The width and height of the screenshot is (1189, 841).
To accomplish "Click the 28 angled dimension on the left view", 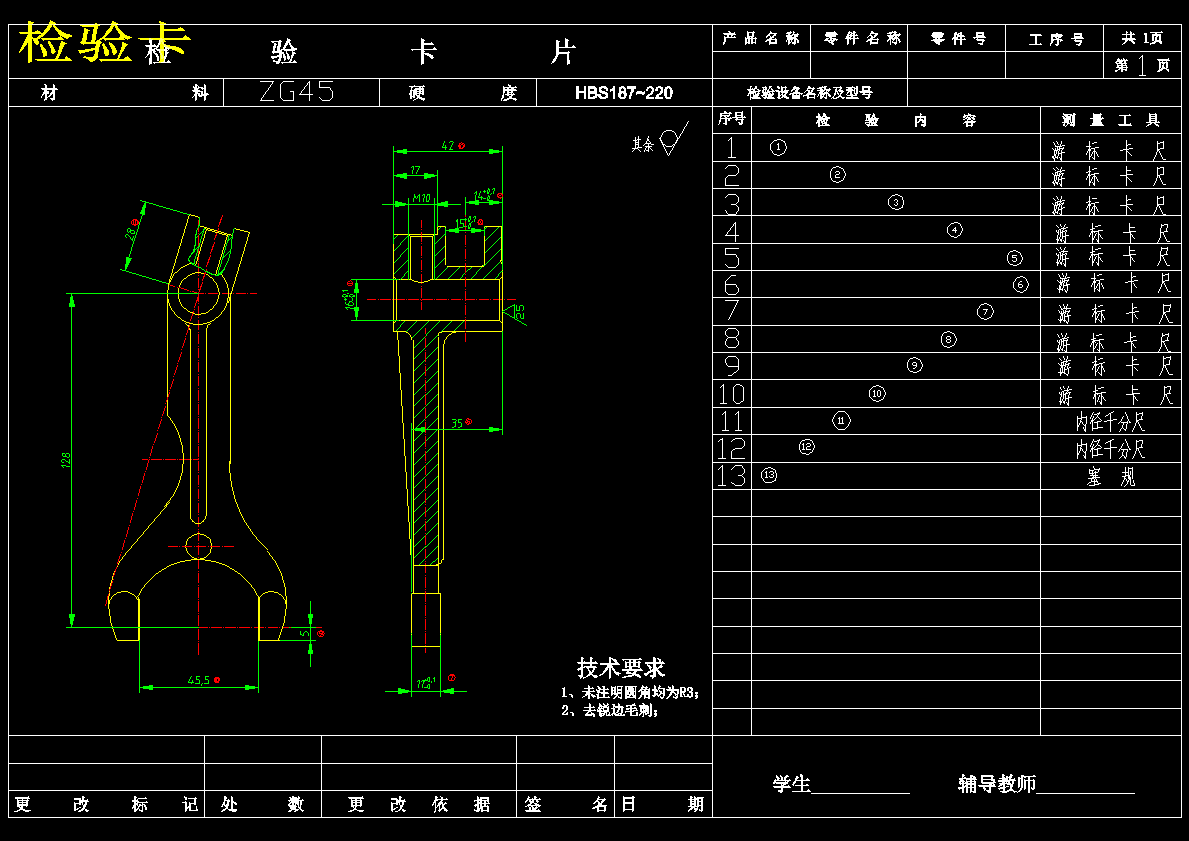I will tap(130, 234).
